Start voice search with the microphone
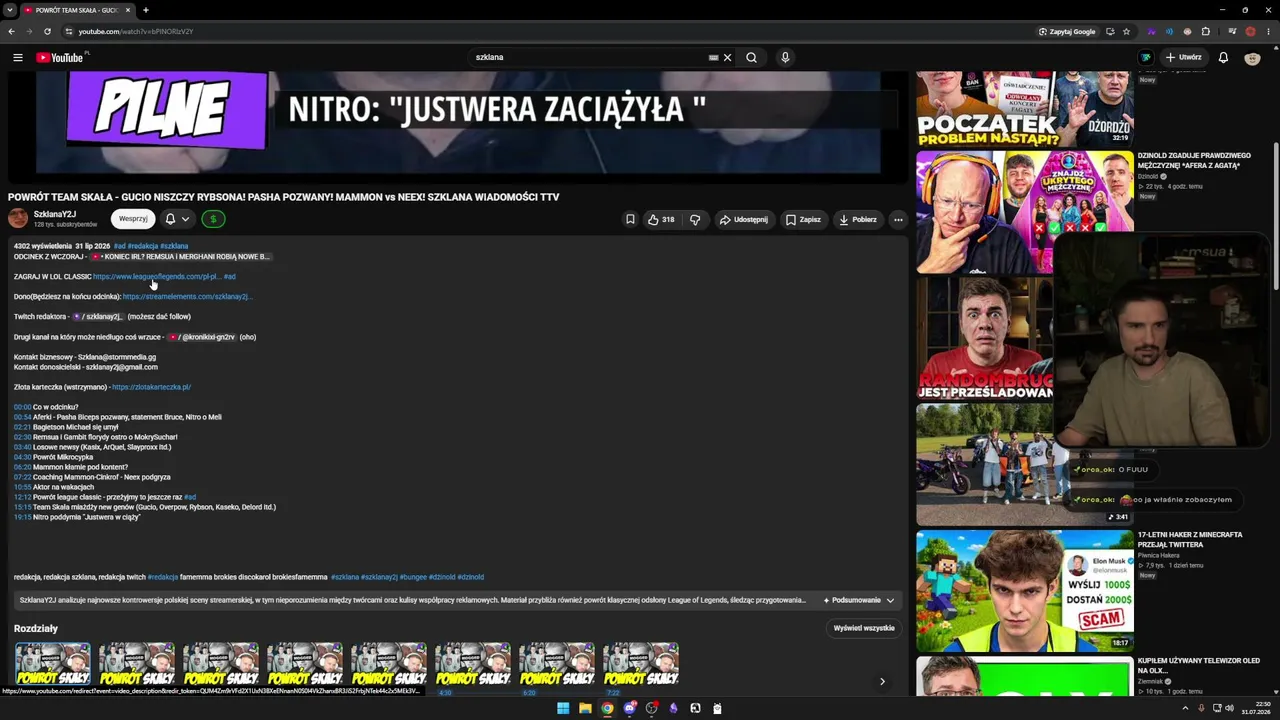Screen dimensions: 1280x720 tap(785, 58)
